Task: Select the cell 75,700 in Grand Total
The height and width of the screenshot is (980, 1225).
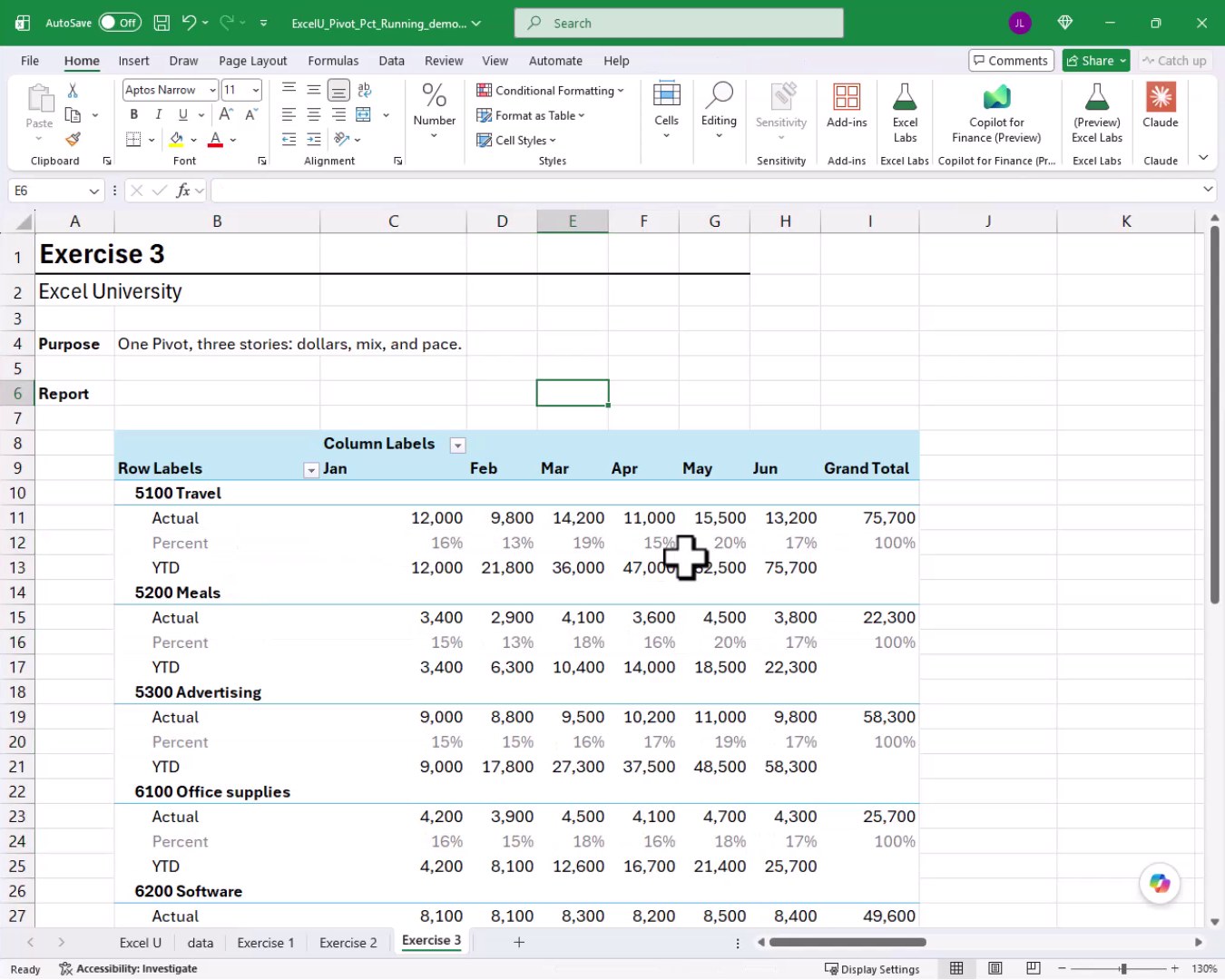Action: [870, 518]
